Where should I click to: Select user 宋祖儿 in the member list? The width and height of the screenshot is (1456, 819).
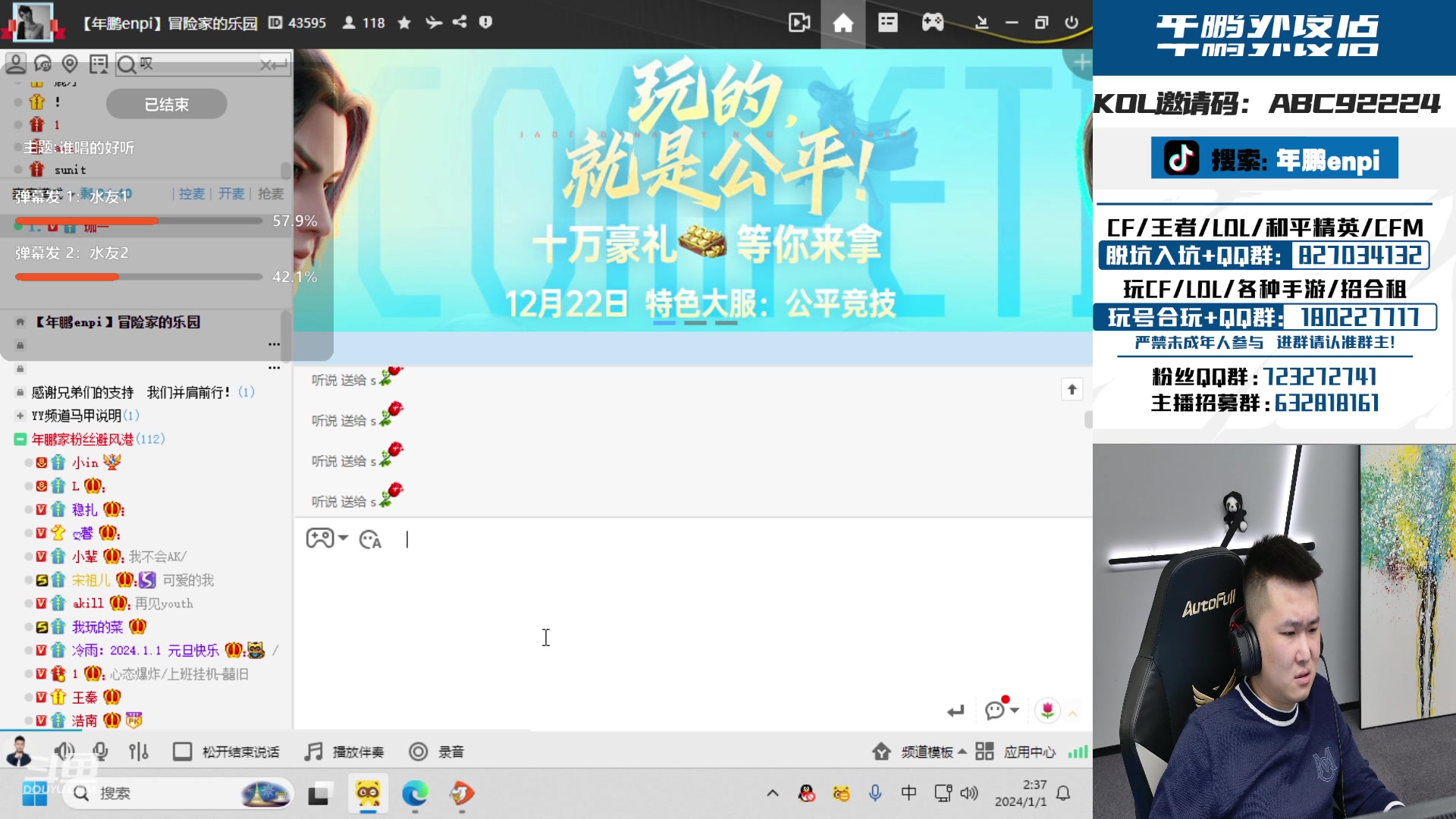pos(91,580)
